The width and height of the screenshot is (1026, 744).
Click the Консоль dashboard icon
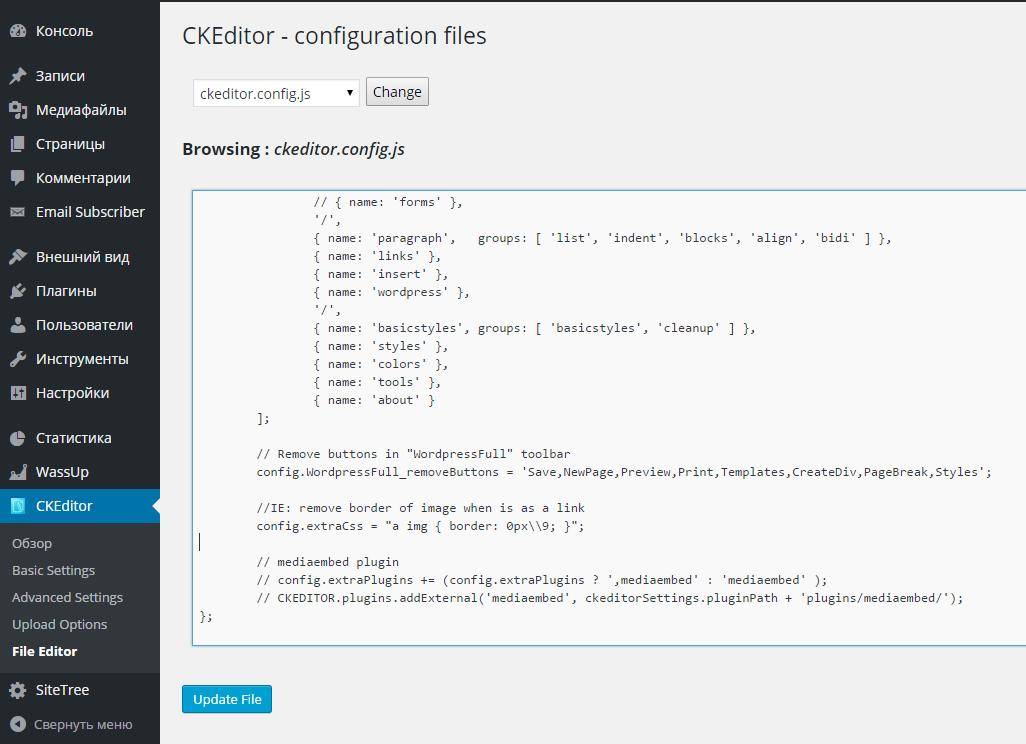coord(17,31)
